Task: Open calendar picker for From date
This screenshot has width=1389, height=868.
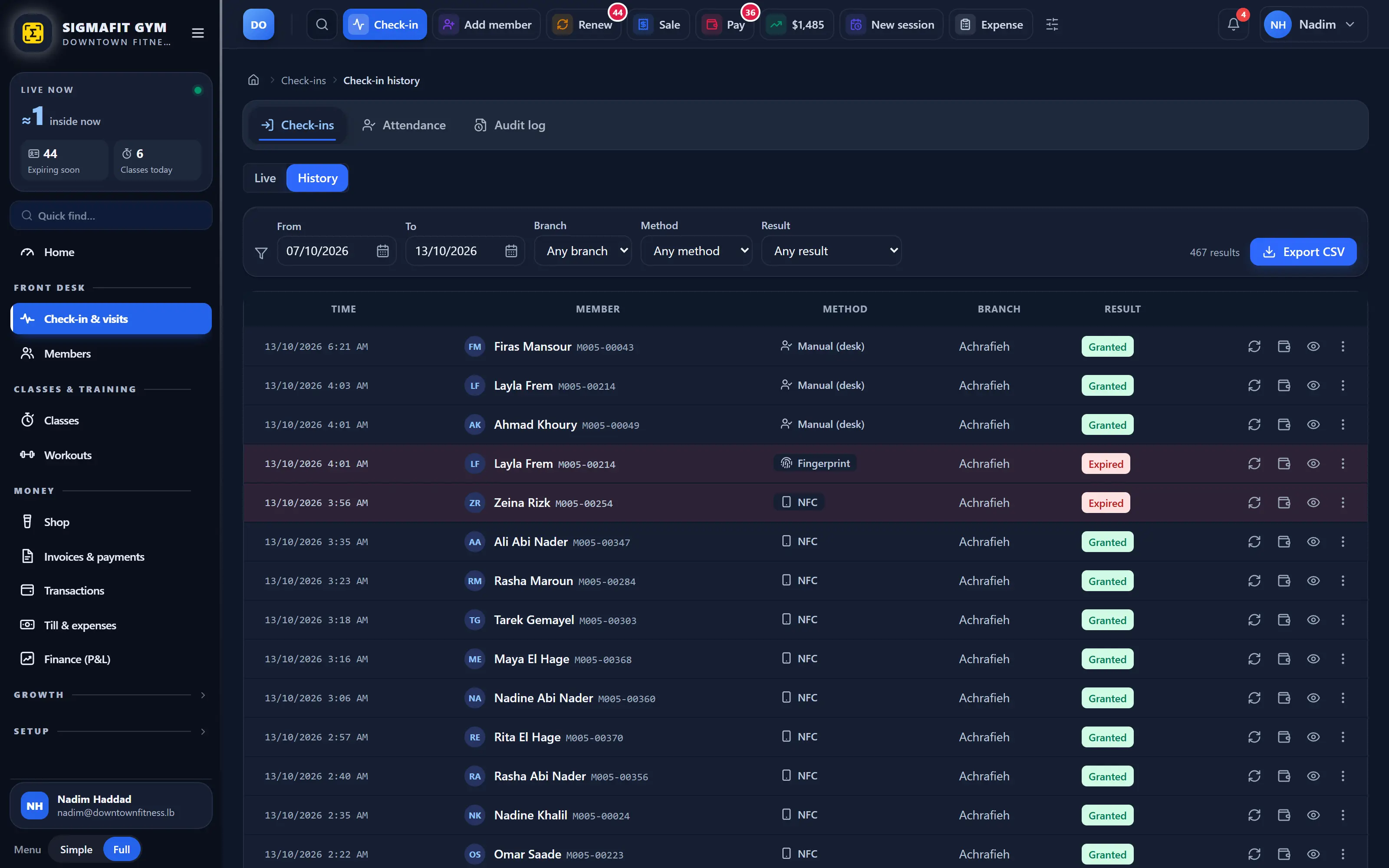Action: pyautogui.click(x=383, y=251)
